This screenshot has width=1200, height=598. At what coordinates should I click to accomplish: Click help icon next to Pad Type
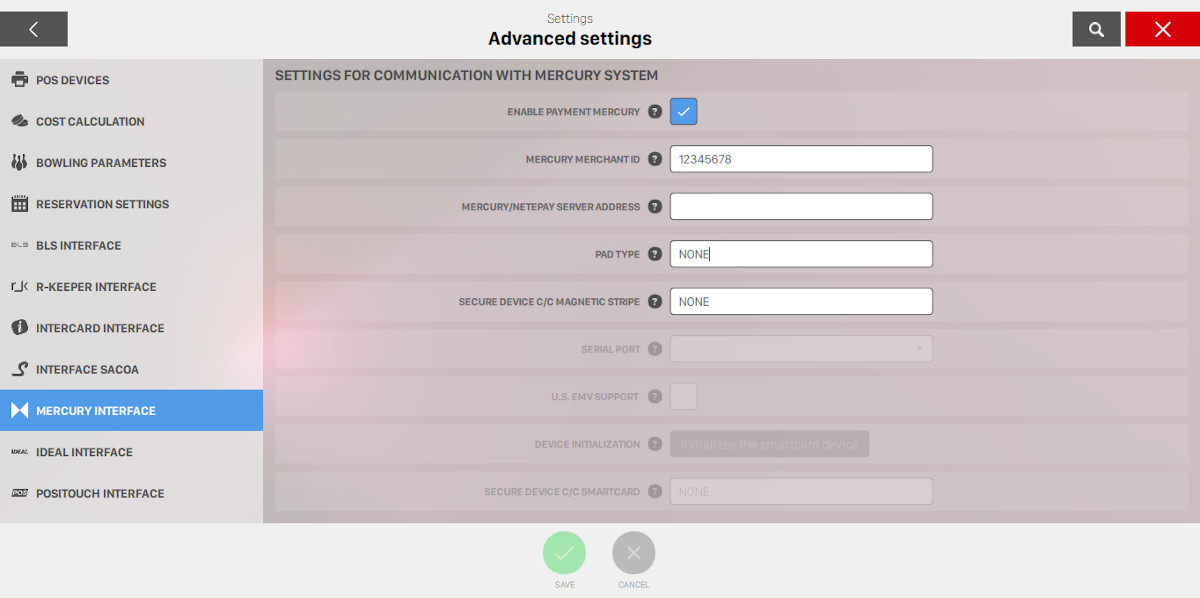[655, 254]
